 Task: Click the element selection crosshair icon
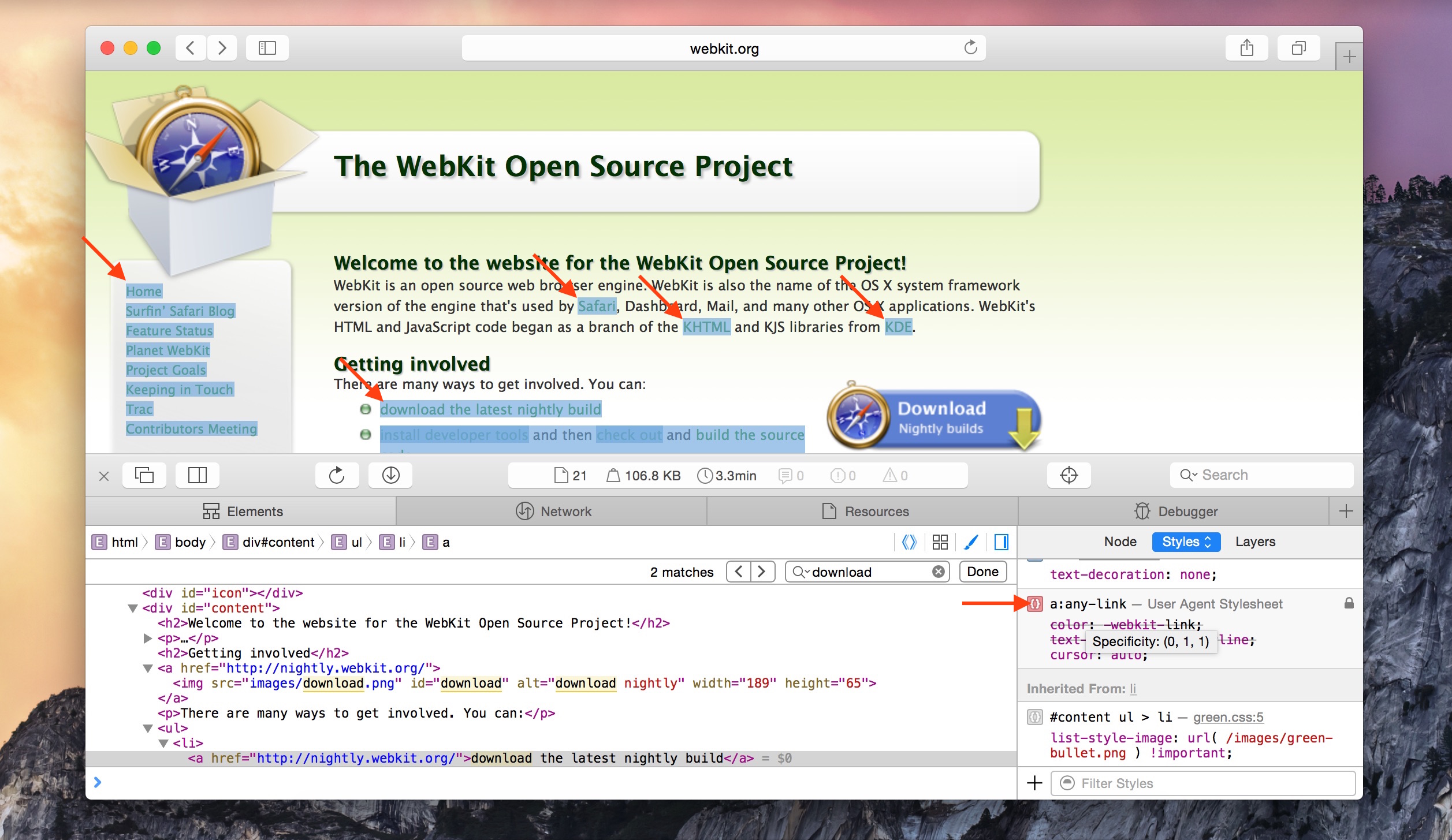point(1068,475)
